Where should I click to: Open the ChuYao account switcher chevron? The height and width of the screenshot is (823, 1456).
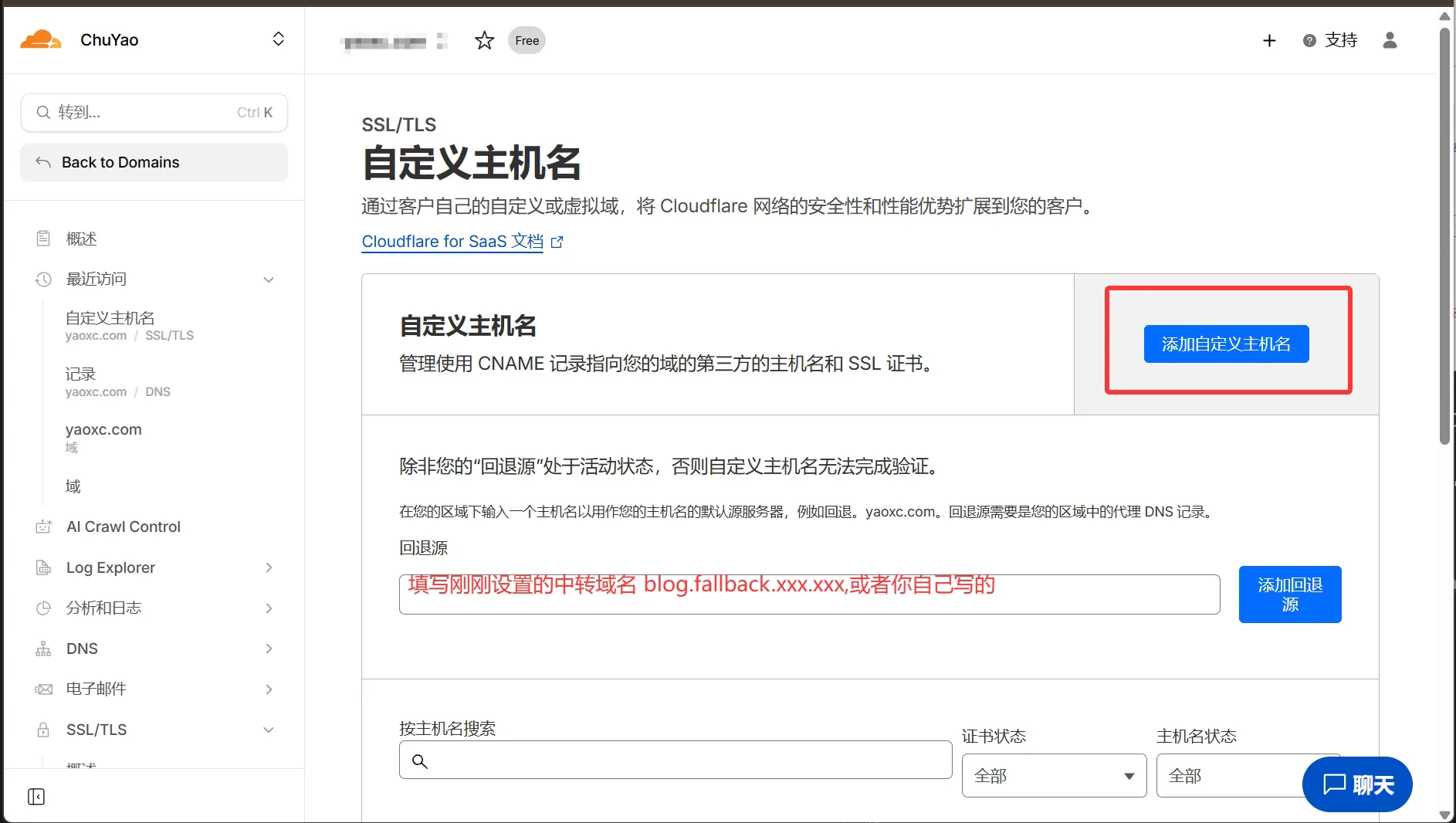click(x=279, y=39)
